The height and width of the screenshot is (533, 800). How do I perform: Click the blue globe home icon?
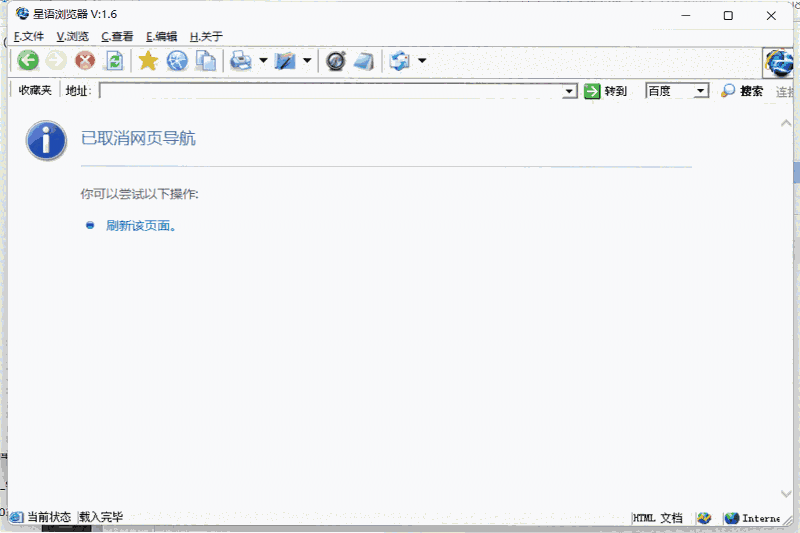click(177, 61)
